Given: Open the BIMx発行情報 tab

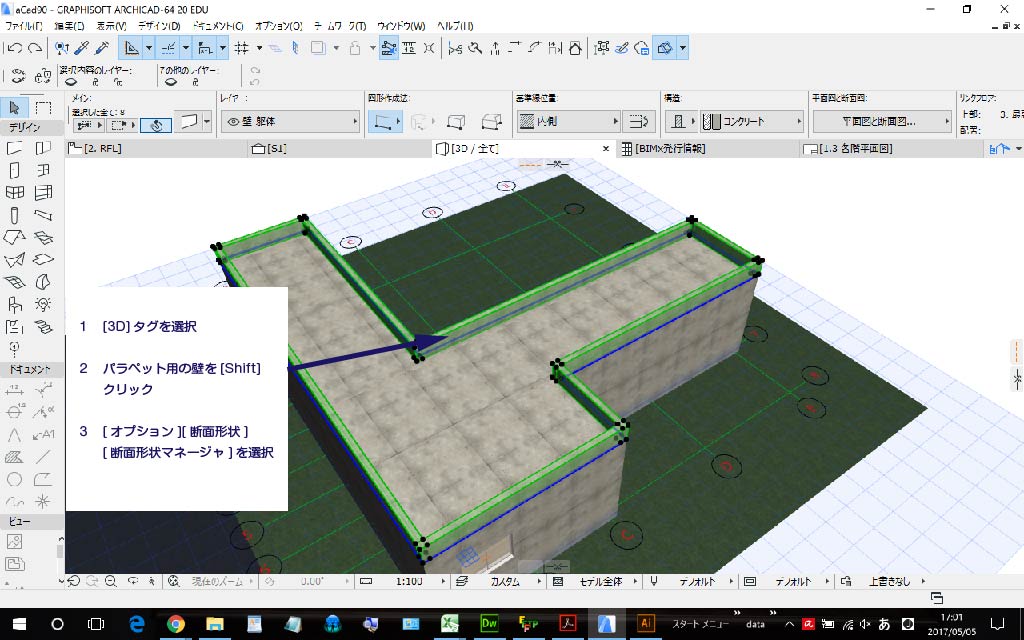Looking at the screenshot, I should (707, 149).
